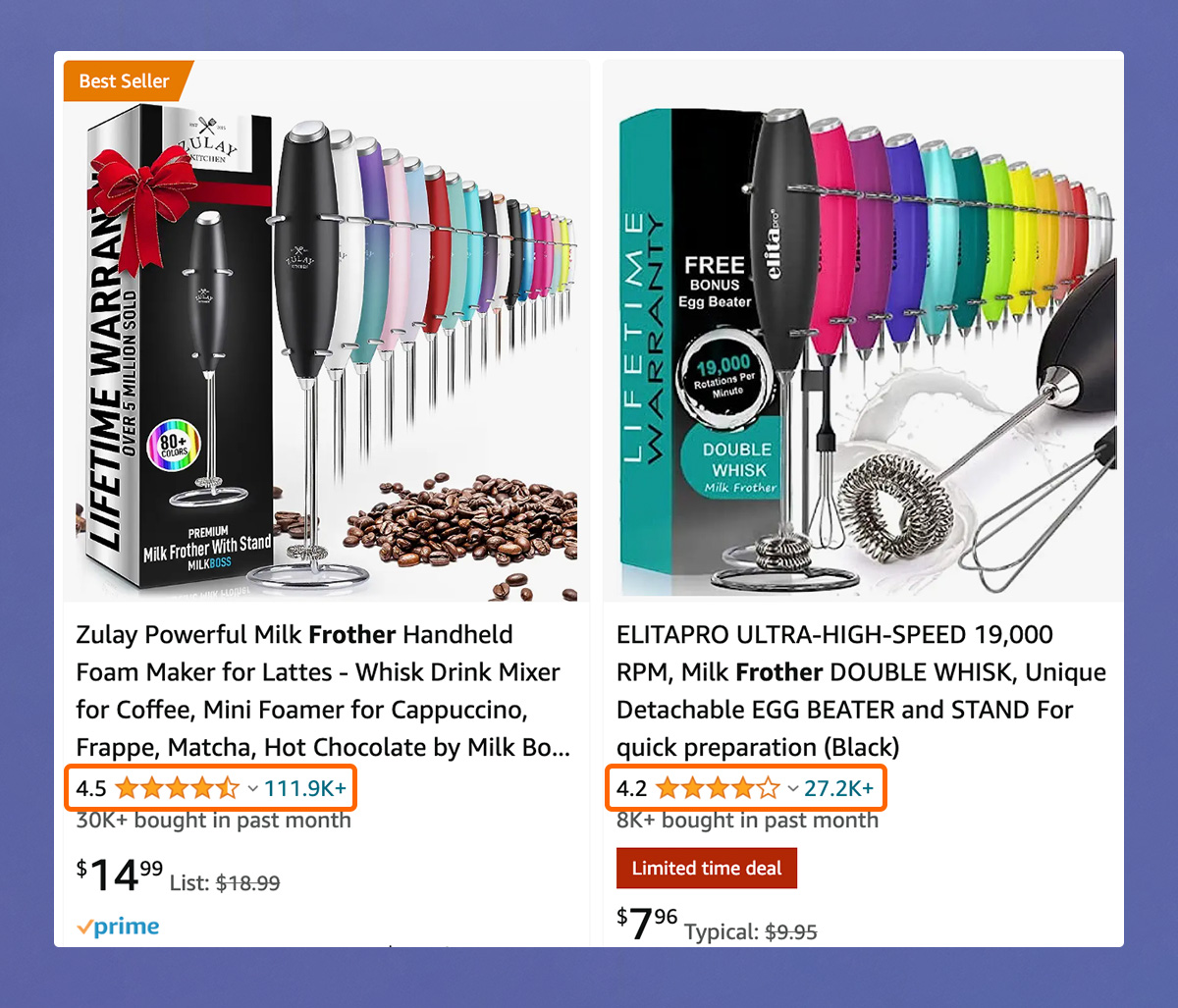The height and width of the screenshot is (1008, 1178).
Task: Open the 27.2K+ reviews link
Action: (838, 788)
